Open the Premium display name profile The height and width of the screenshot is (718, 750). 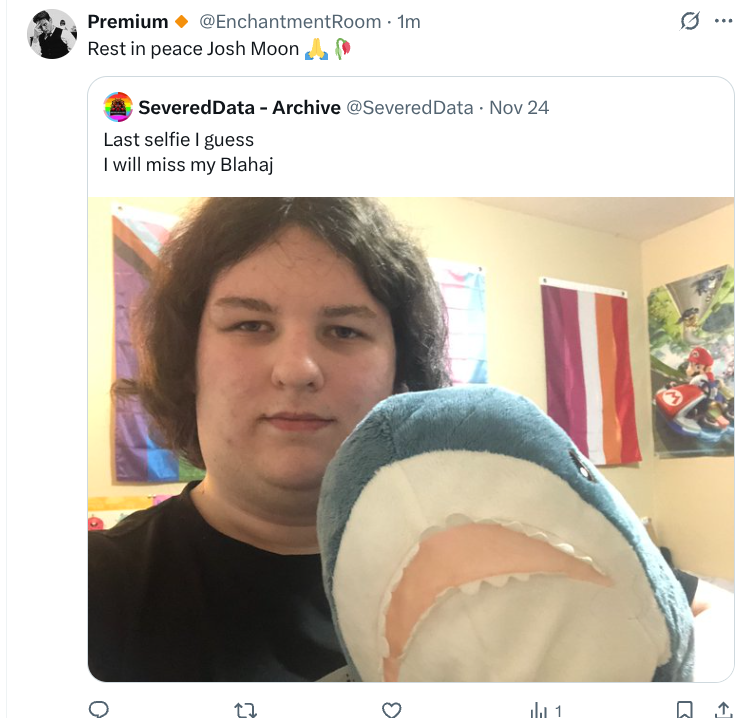[128, 21]
